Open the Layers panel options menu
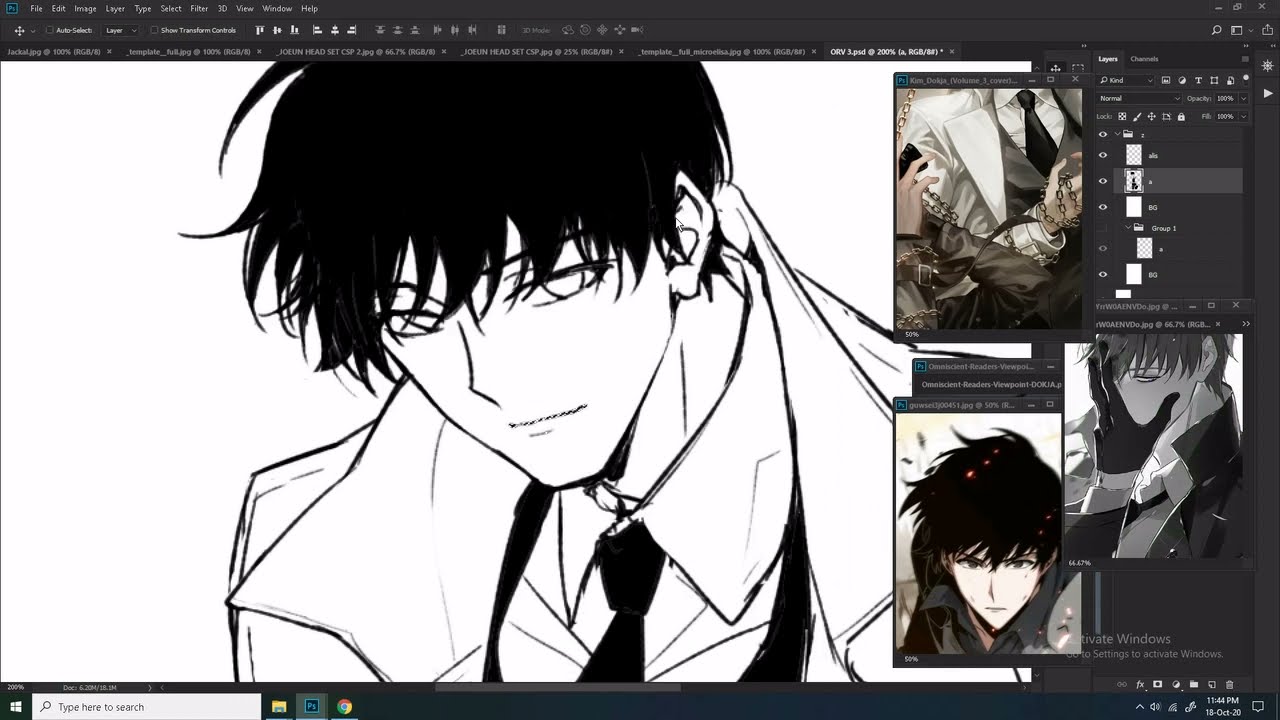The height and width of the screenshot is (720, 1280). click(1244, 59)
